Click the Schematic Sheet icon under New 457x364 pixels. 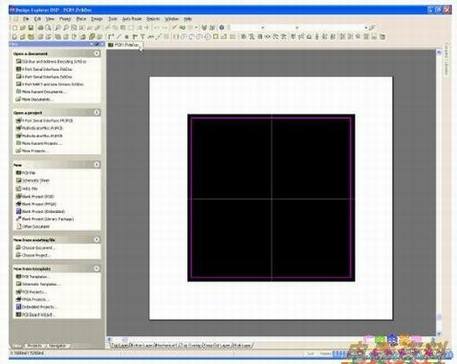point(19,180)
